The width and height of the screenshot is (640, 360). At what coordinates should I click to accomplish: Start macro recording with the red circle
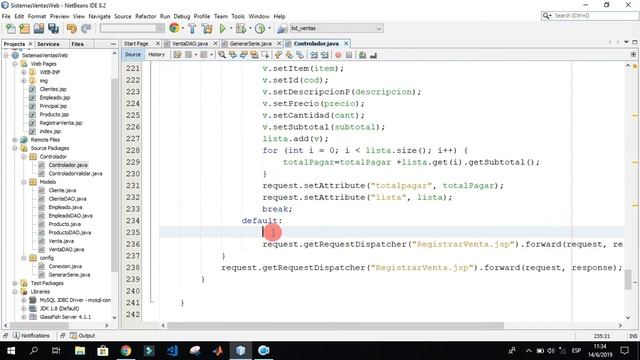pyautogui.click(x=338, y=55)
